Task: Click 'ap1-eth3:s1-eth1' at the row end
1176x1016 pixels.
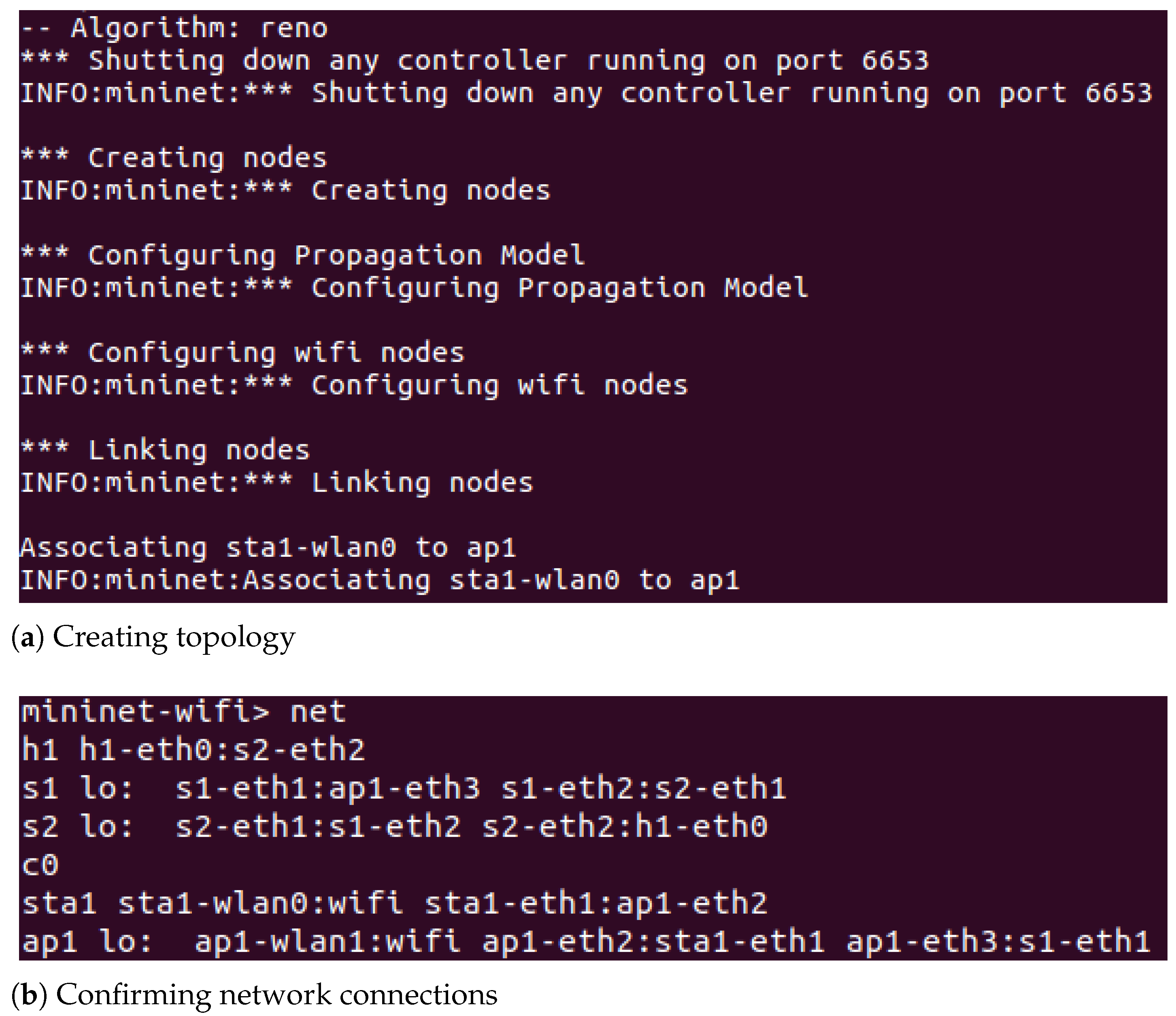Action: click(x=998, y=941)
